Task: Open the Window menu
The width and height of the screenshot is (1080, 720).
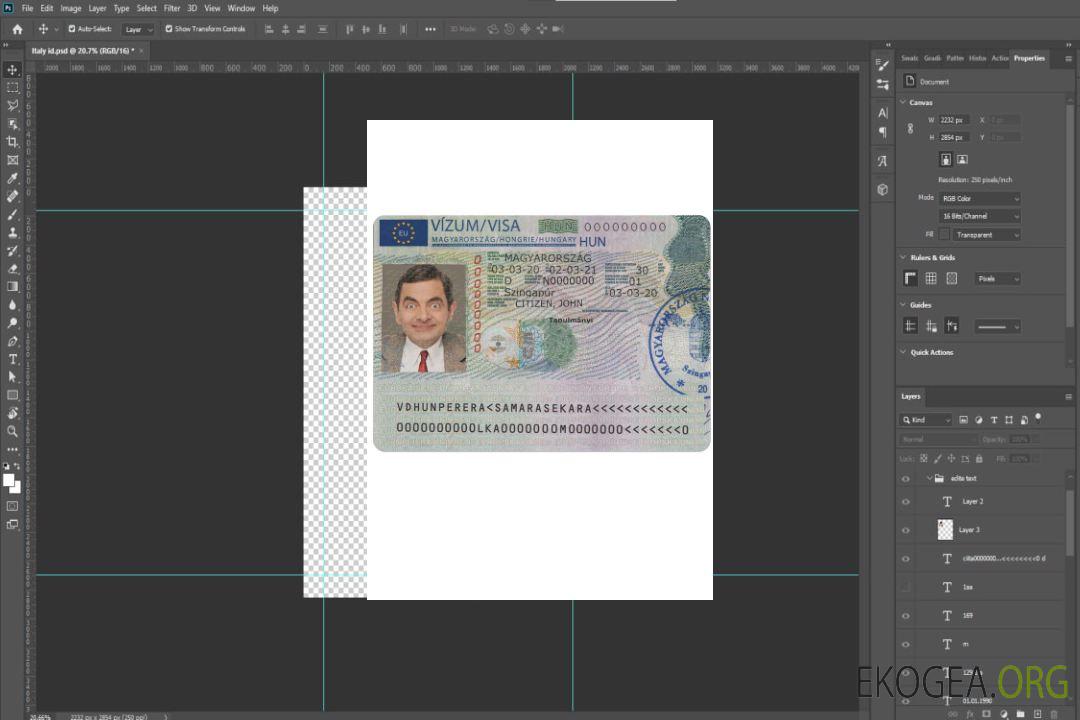Action: click(241, 8)
